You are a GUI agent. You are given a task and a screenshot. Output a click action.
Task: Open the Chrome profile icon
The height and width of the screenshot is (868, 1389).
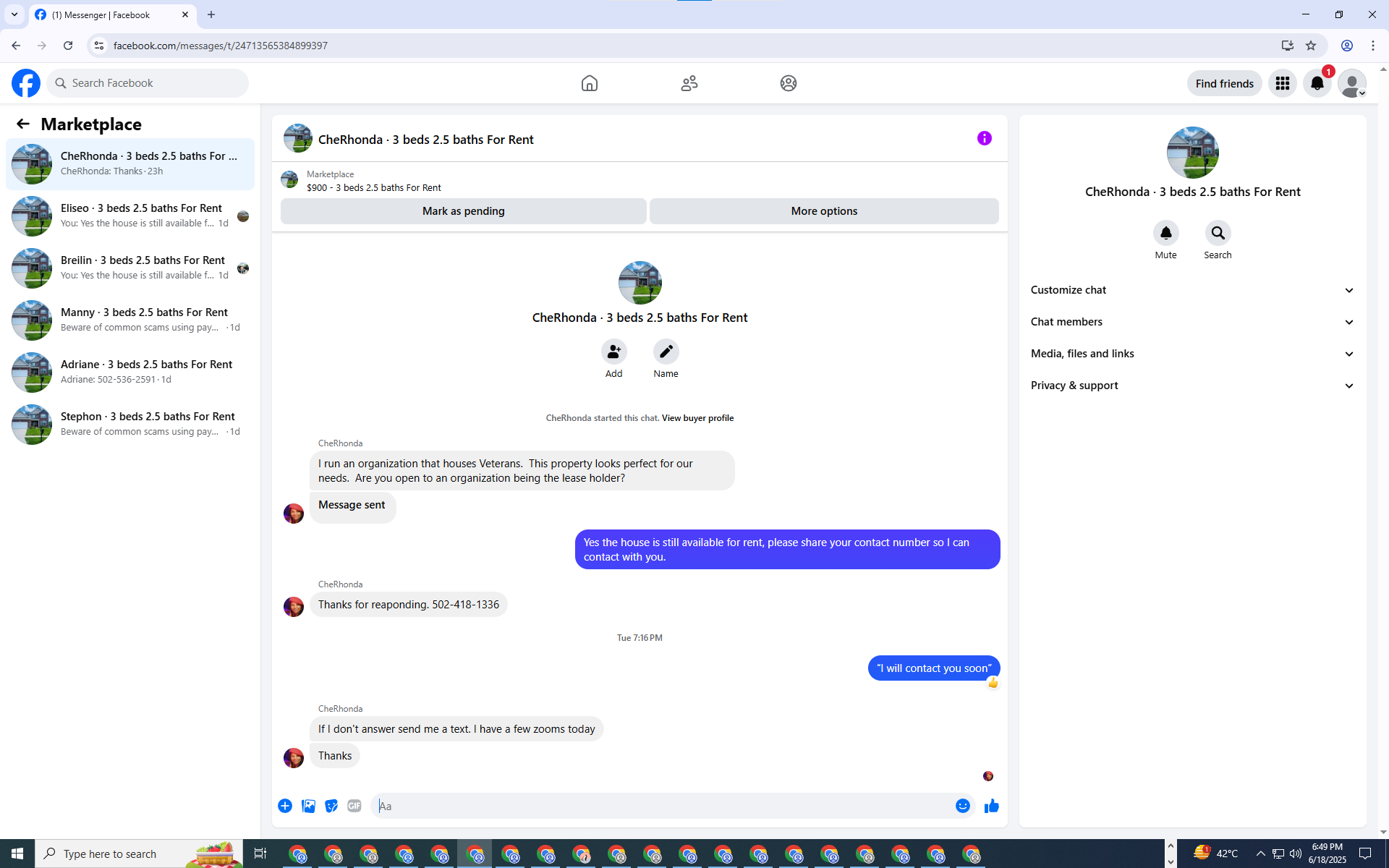(x=1347, y=46)
